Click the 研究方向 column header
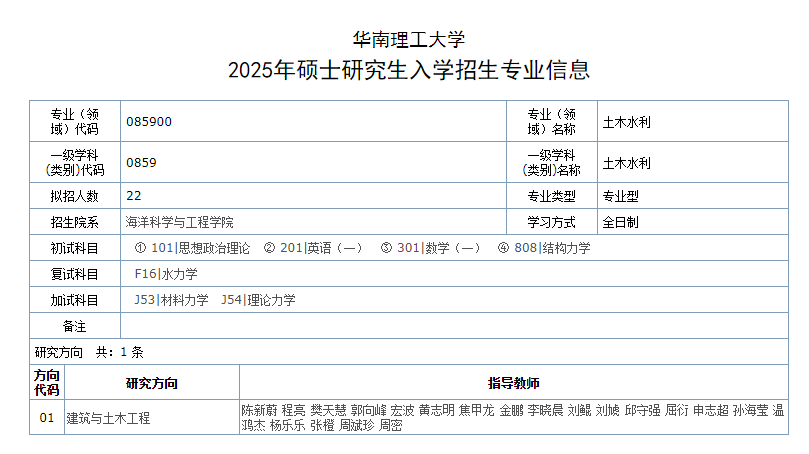This screenshot has width=809, height=454. pyautogui.click(x=152, y=383)
